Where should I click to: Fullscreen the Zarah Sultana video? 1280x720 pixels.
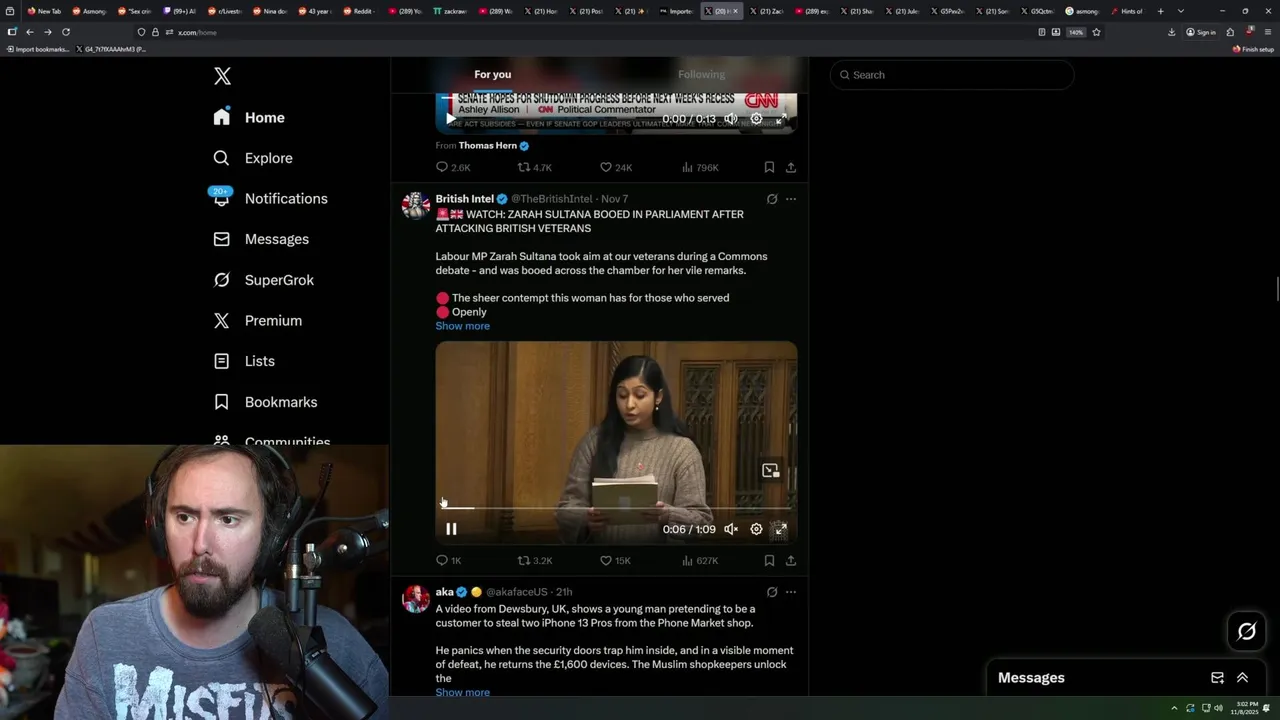pyautogui.click(x=781, y=529)
